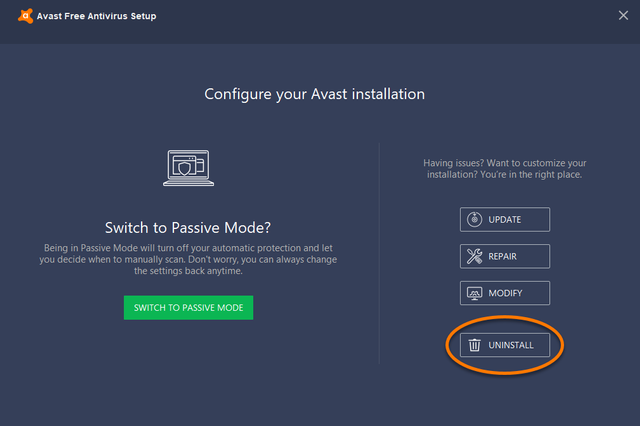Click the UPDATE label text

click(x=504, y=220)
